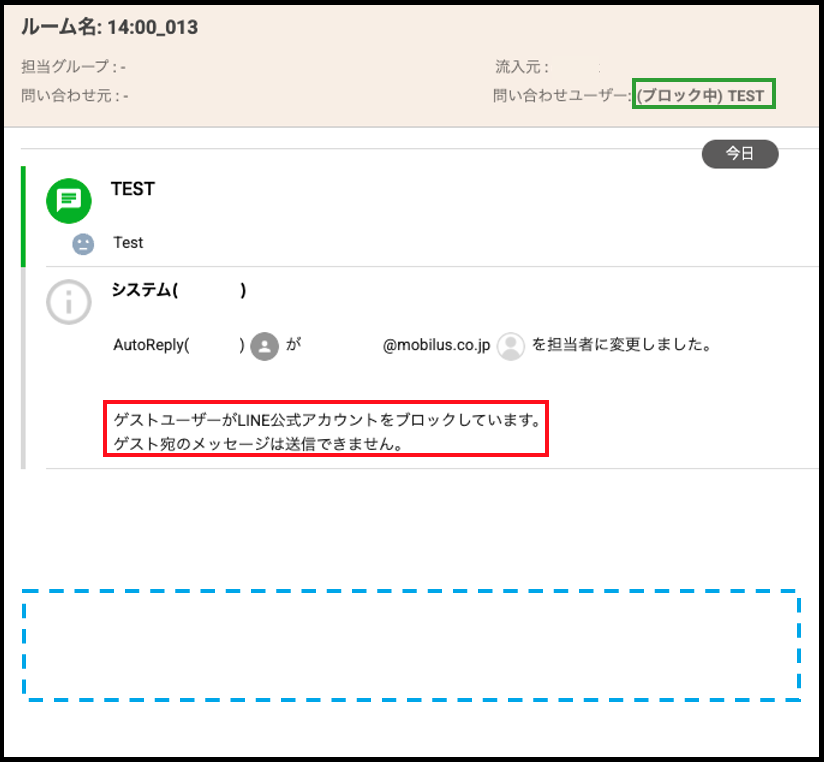Image resolution: width=824 pixels, height=762 pixels.
Task: Click the dark user avatar after AutoReply
Action: [x=264, y=346]
